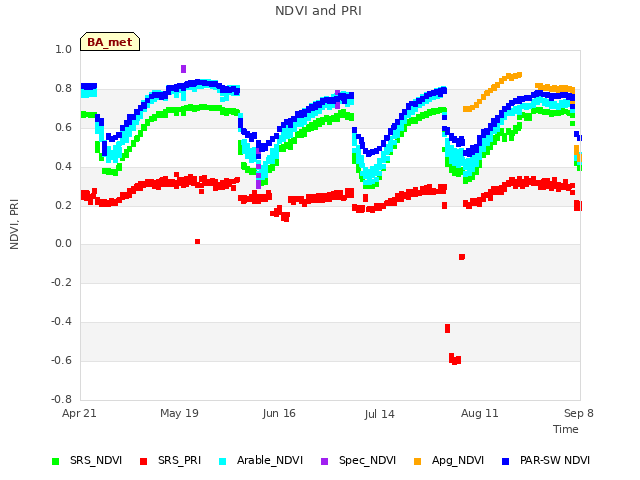Click the red SRS_PRI legend swatch
Image resolution: width=640 pixels, height=480 pixels.
tap(143, 461)
